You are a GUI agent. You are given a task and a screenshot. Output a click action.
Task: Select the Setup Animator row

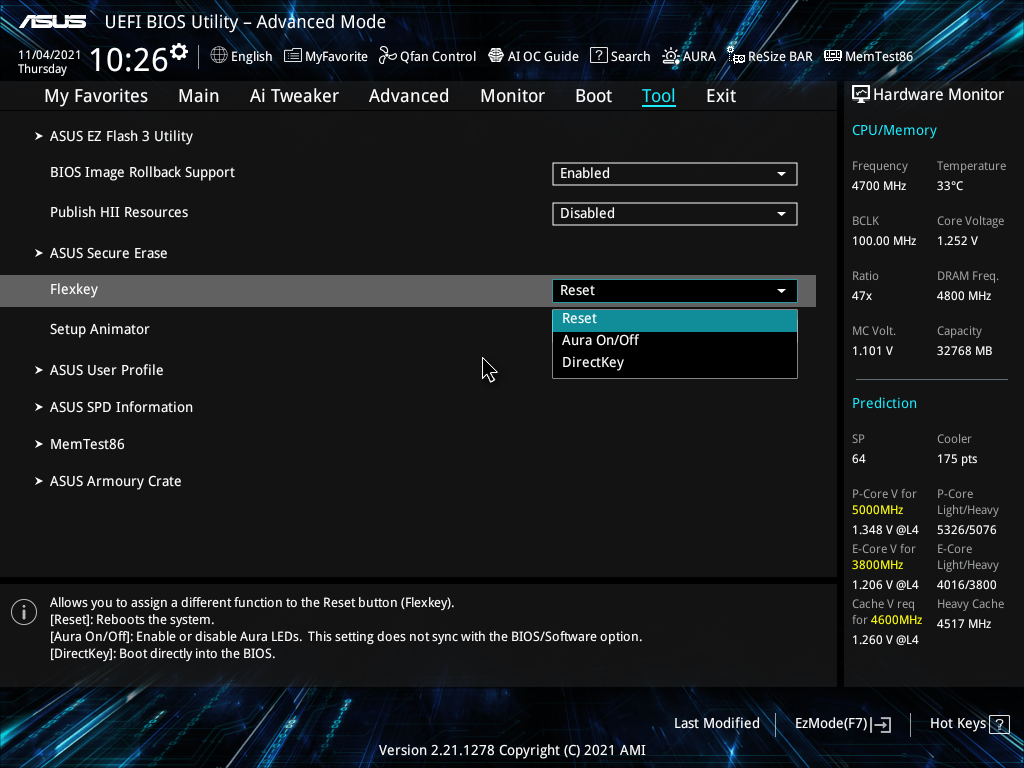tap(99, 329)
